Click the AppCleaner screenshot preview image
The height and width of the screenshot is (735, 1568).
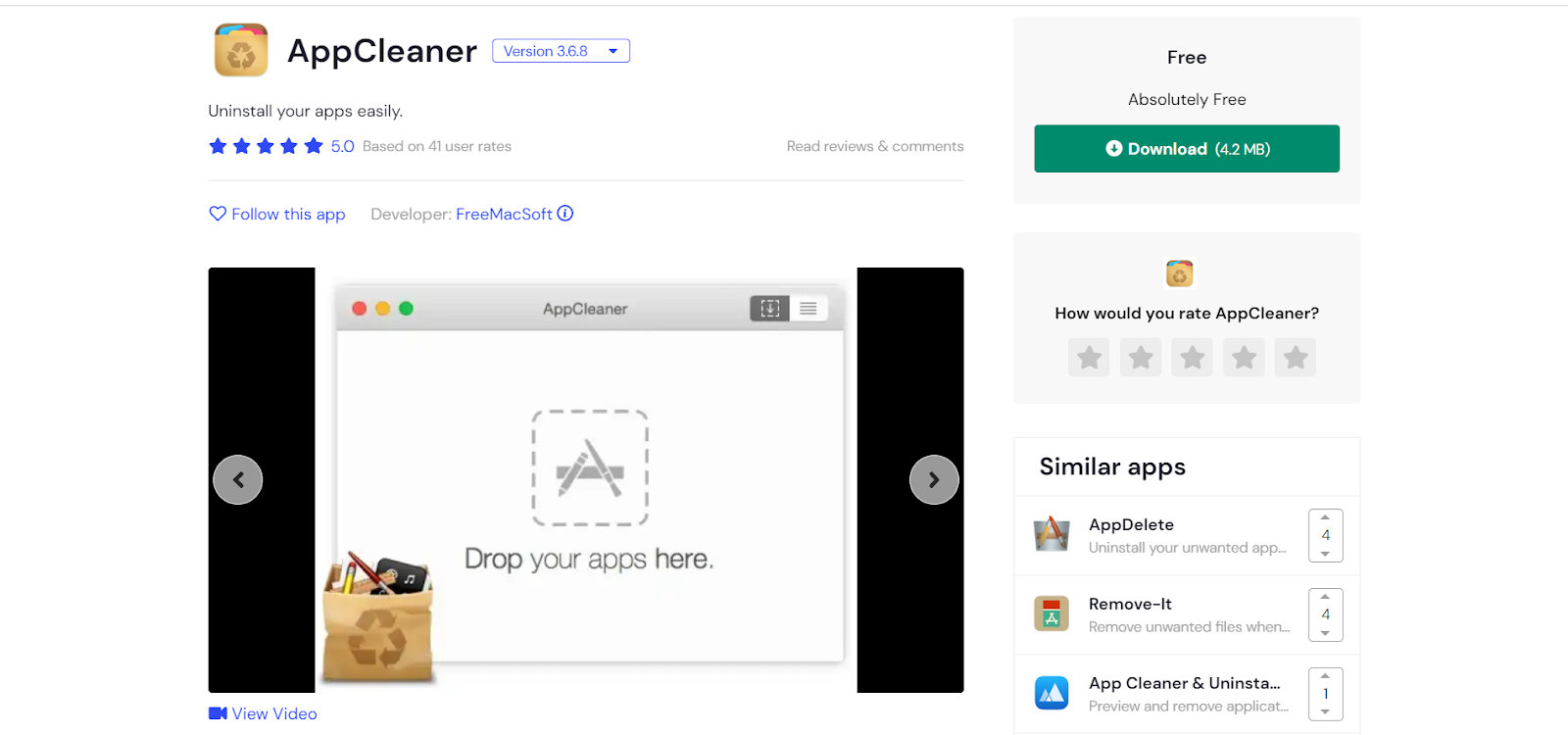pyautogui.click(x=586, y=480)
